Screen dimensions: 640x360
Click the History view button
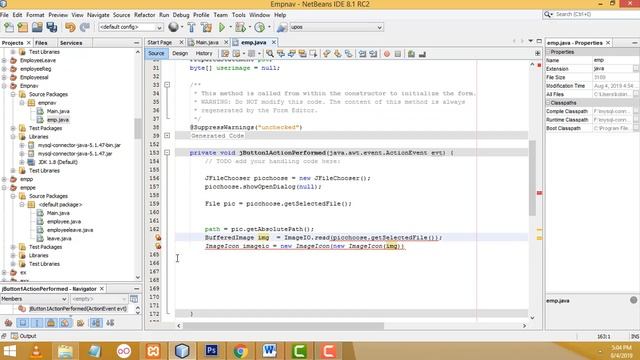pyautogui.click(x=204, y=53)
